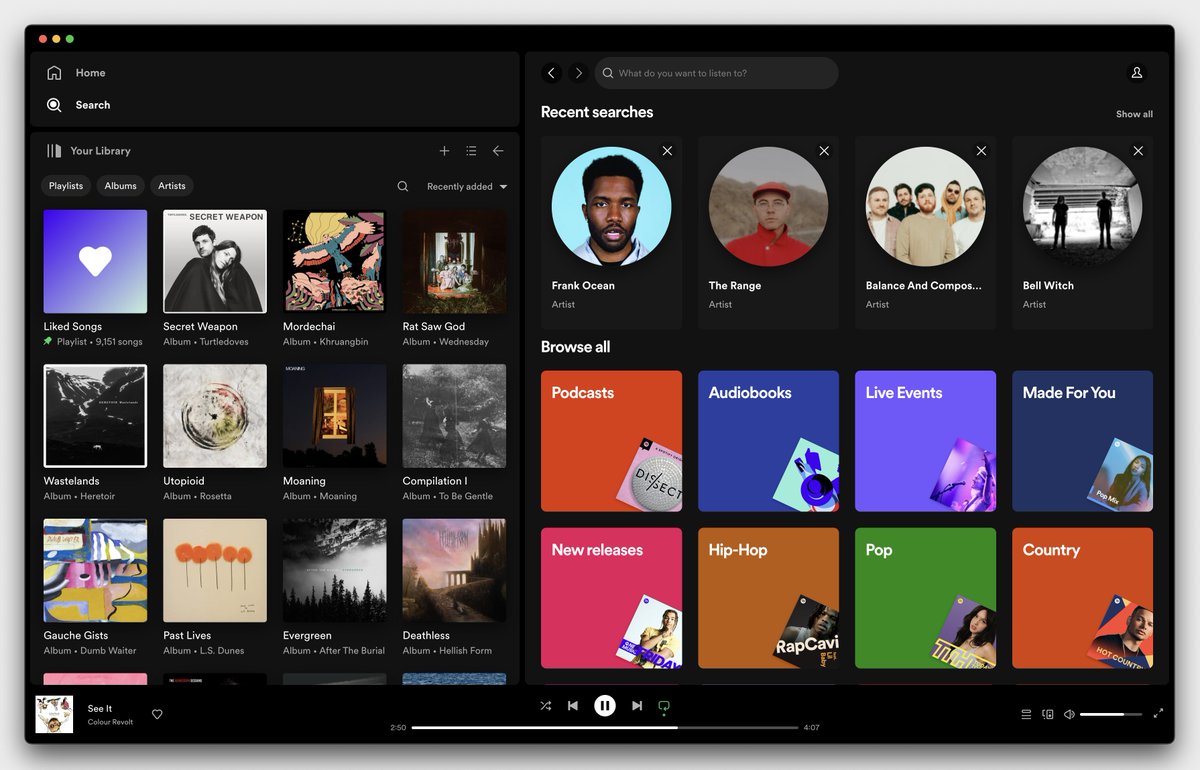Screen dimensions: 1200x770
Task: Click now playing See It album art
Action: tap(55, 714)
